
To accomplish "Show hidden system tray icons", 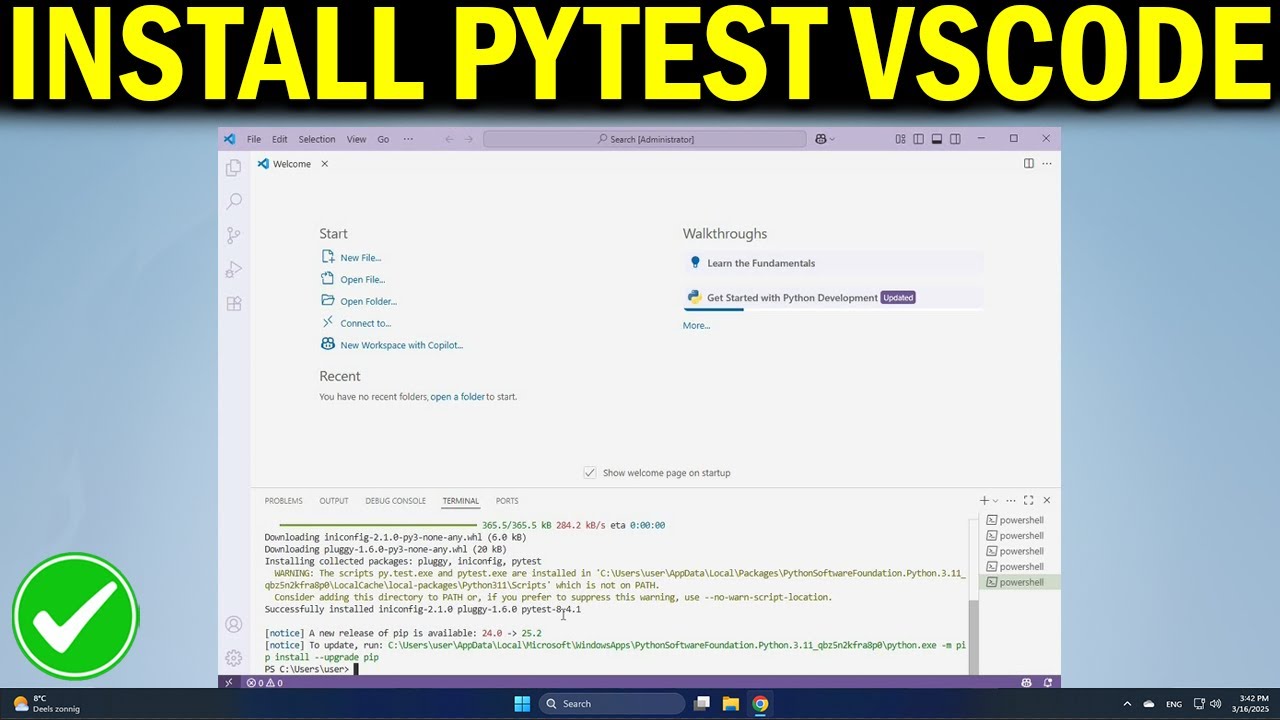I will [x=1127, y=704].
